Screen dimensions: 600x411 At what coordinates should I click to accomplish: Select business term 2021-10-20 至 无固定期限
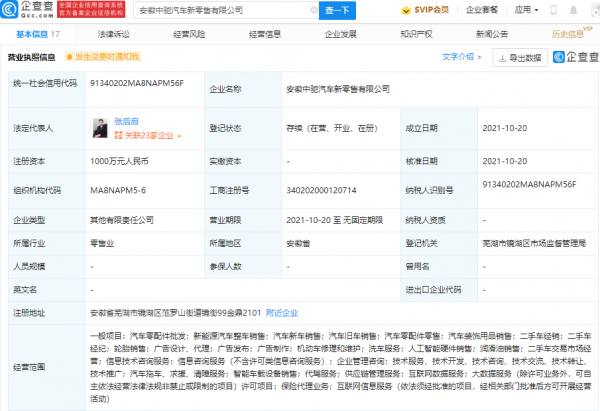tap(334, 220)
